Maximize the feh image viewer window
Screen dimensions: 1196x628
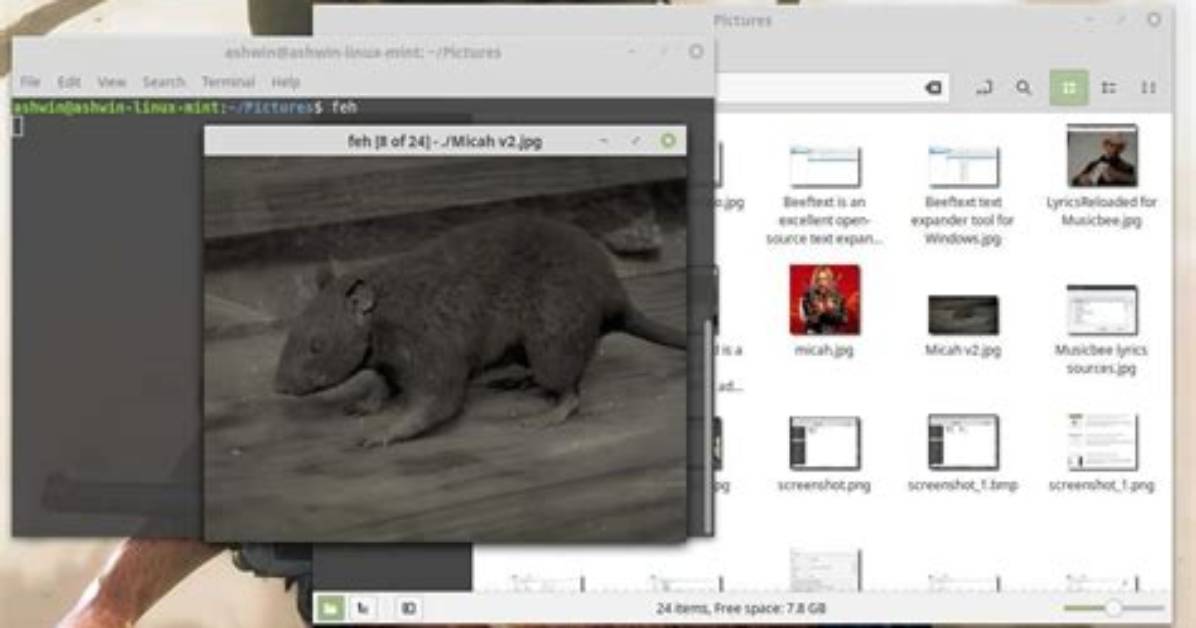point(635,140)
